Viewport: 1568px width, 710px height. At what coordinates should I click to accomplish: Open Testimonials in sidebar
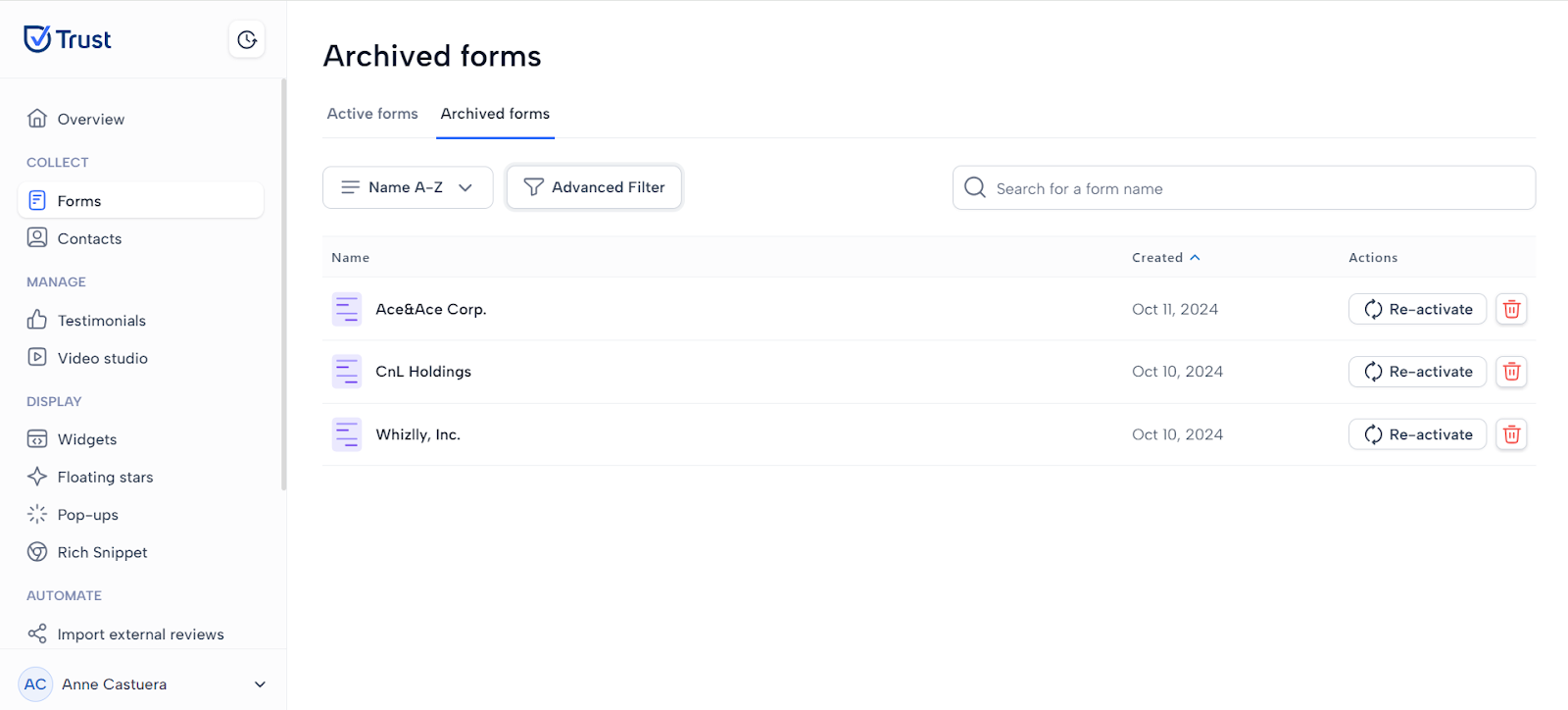coord(140,320)
